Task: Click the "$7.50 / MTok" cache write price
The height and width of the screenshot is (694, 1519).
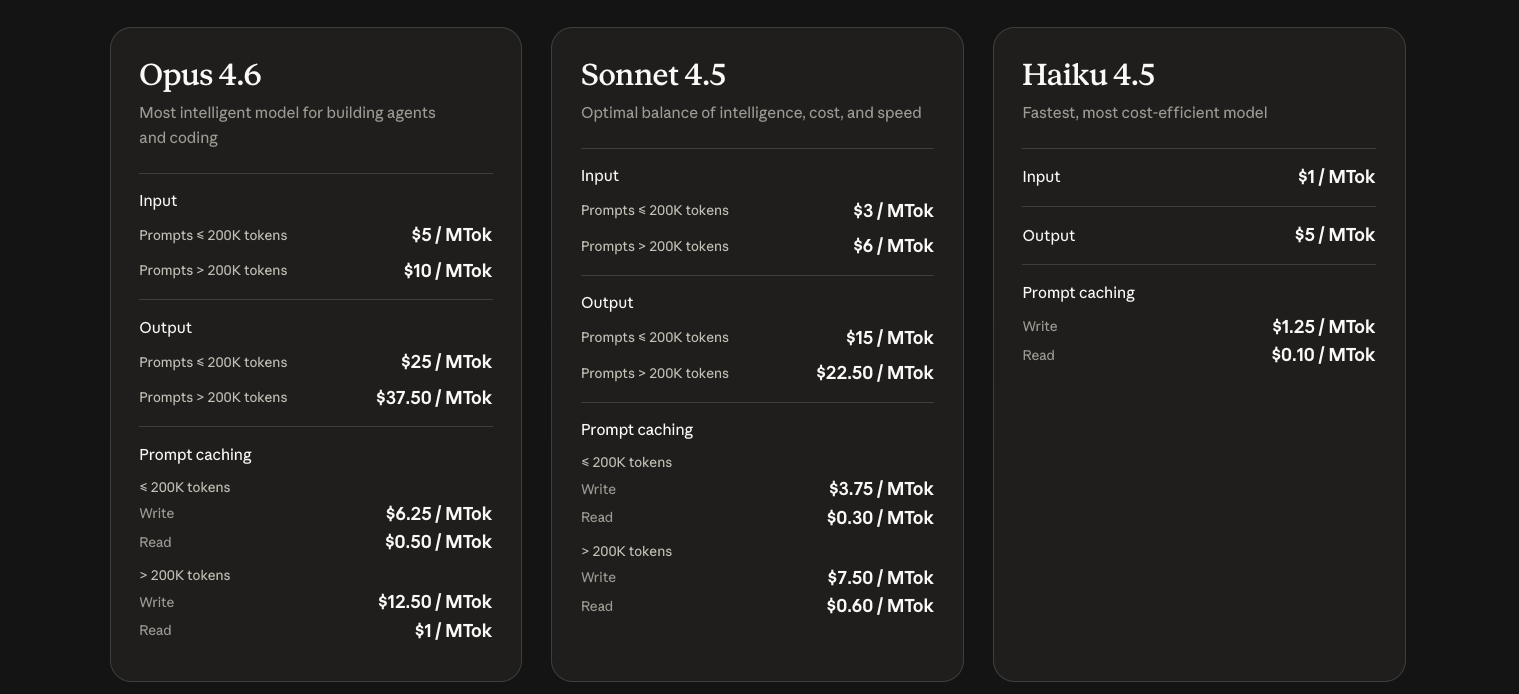Action: (881, 578)
